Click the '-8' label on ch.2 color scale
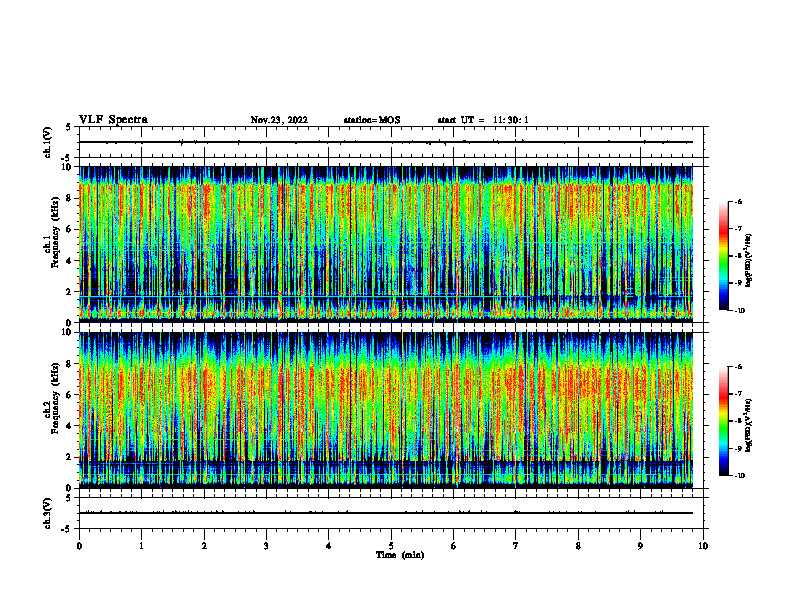 [738, 422]
